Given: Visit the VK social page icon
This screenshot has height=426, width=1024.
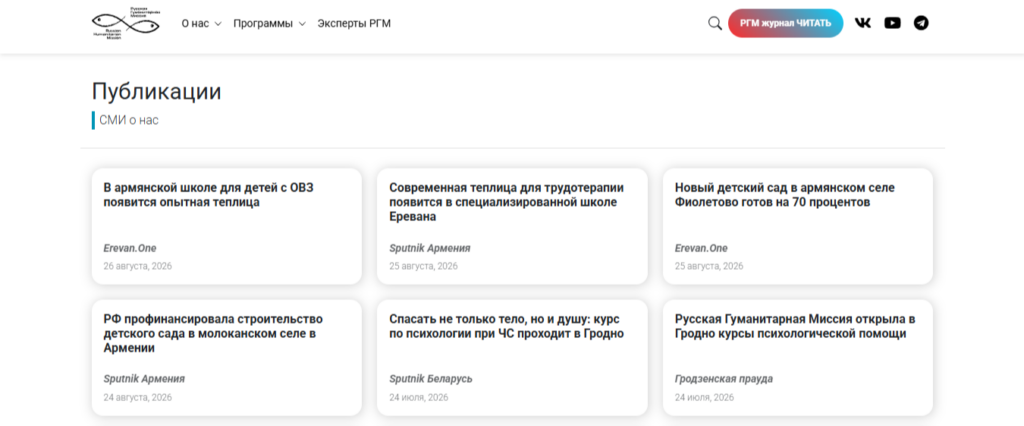Looking at the screenshot, I should tap(863, 24).
